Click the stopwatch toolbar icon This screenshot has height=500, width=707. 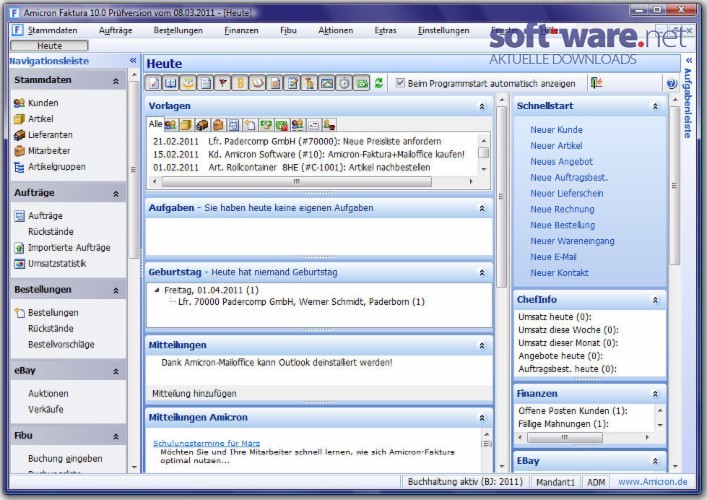click(344, 83)
